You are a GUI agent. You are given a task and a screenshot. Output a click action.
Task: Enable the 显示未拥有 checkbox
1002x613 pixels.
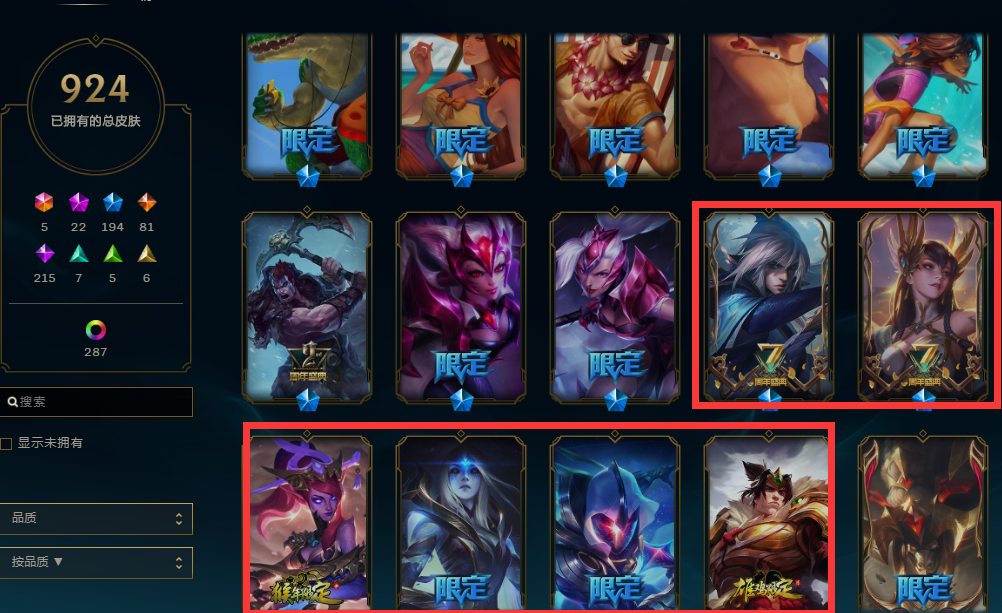coord(6,444)
